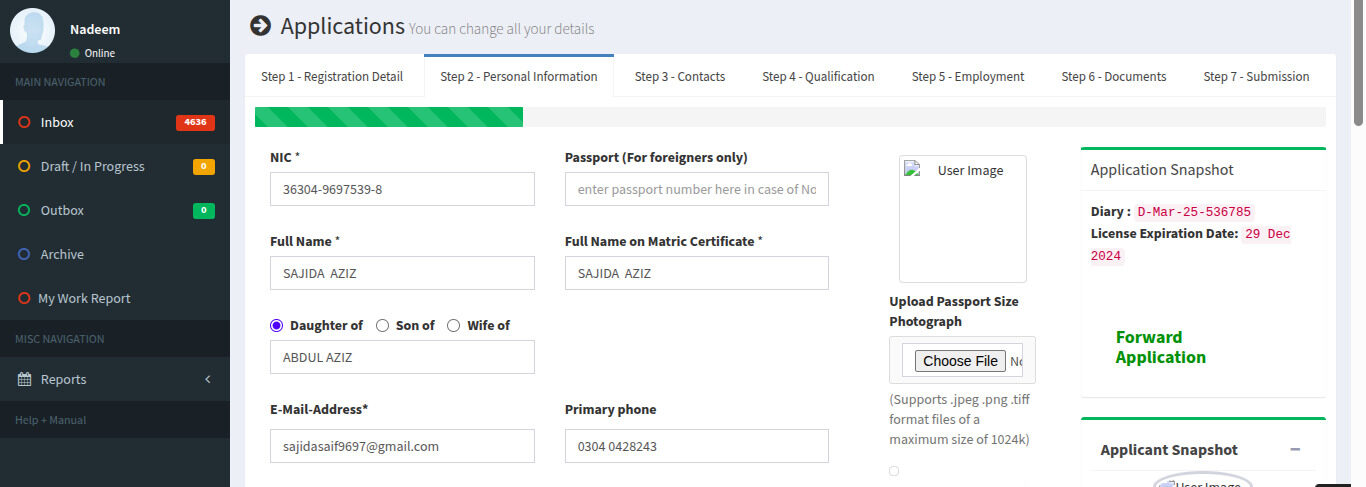
Task: Tick the small checkbox below photo upload note
Action: point(894,471)
